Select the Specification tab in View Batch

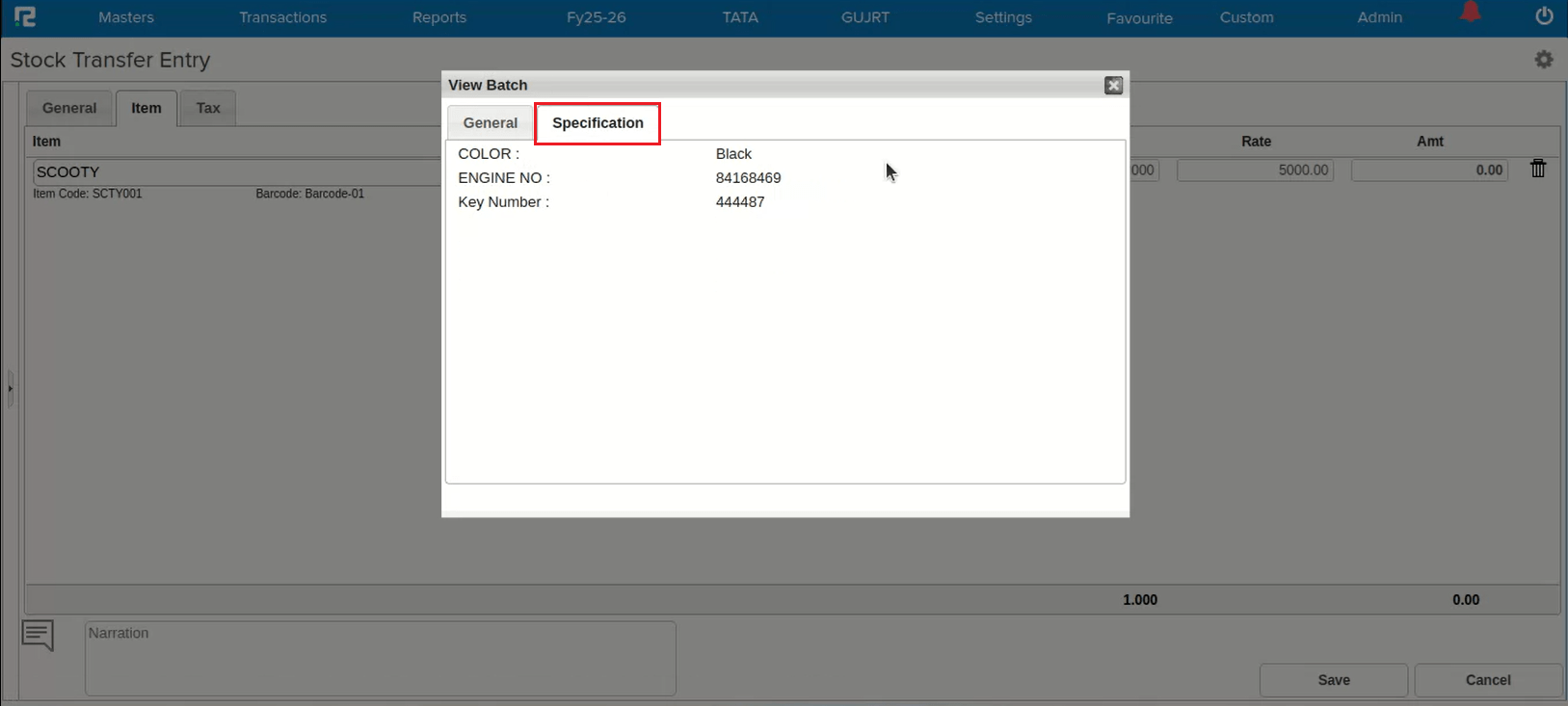pos(598,123)
